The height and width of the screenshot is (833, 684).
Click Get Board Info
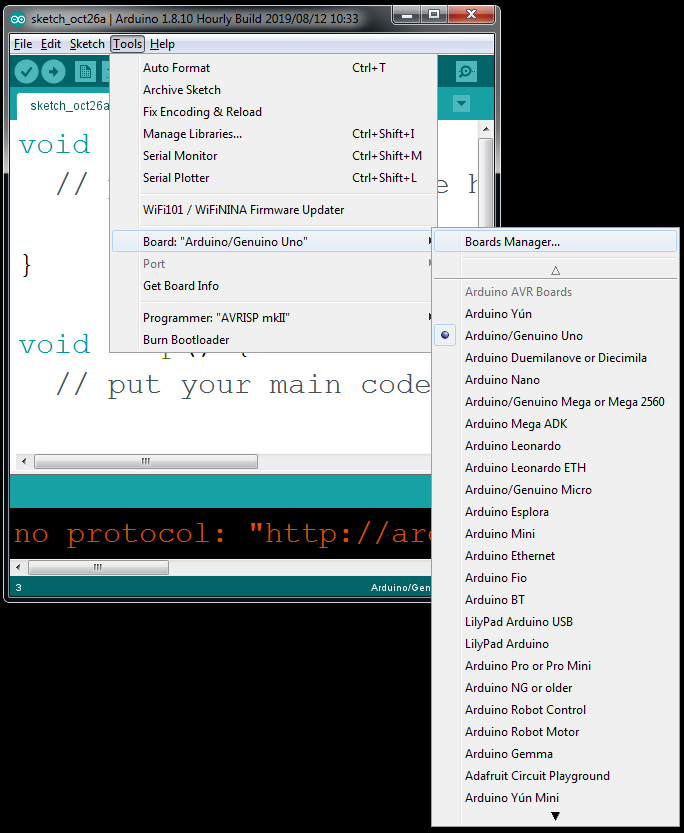pos(273,286)
